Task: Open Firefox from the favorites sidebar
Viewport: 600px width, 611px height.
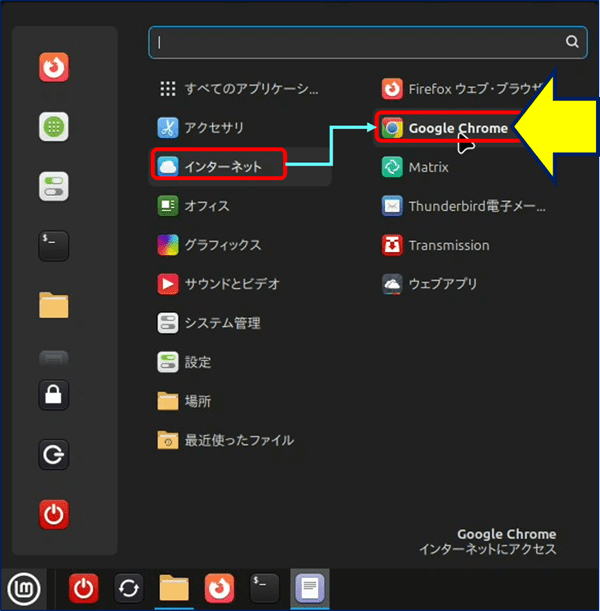Action: pyautogui.click(x=54, y=67)
